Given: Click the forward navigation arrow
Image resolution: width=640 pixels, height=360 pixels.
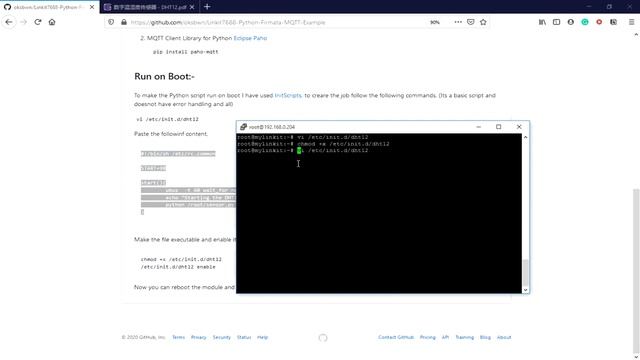Looking at the screenshot, I should tap(23, 22).
